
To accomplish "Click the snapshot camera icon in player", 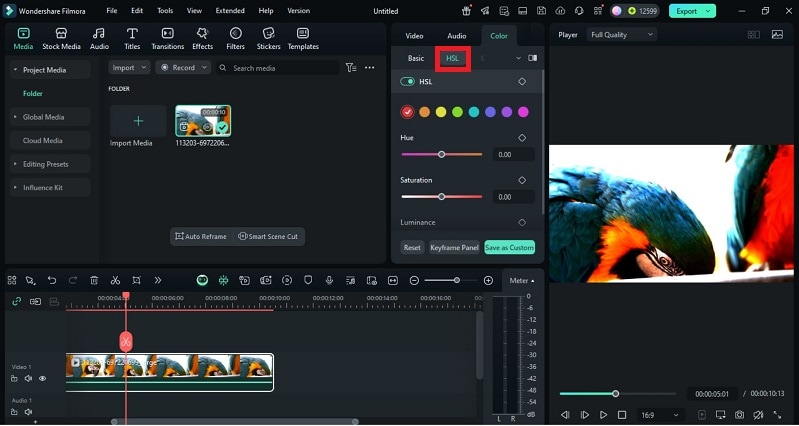I will pyautogui.click(x=739, y=415).
